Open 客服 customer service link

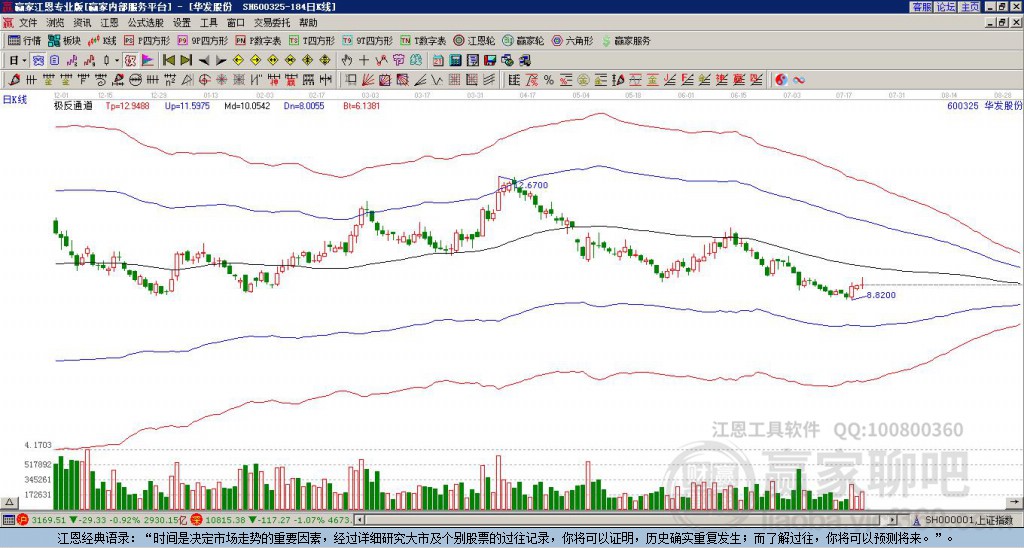pyautogui.click(x=921, y=7)
